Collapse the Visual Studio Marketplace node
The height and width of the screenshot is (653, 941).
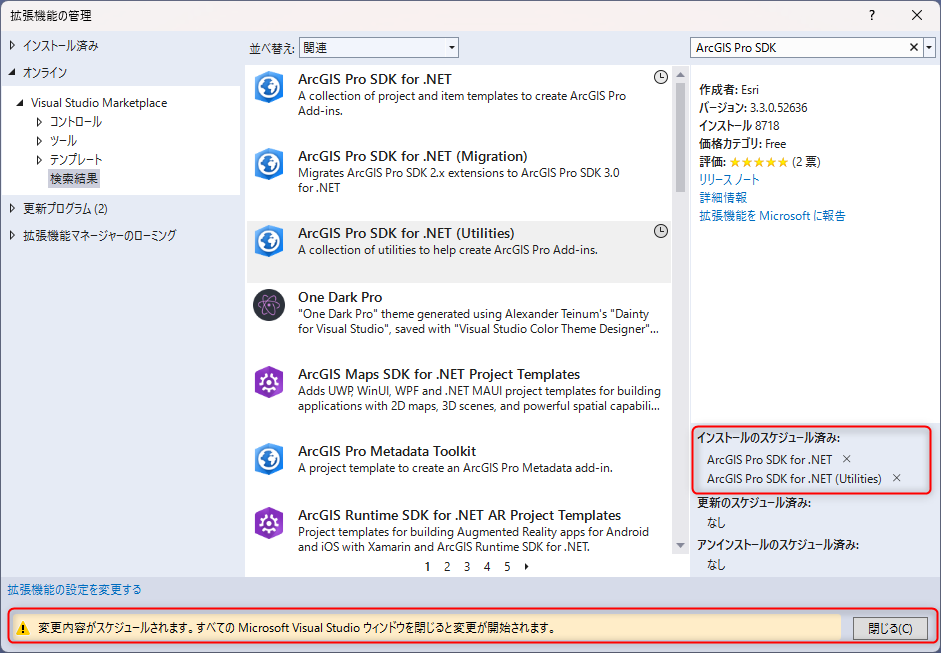point(20,103)
